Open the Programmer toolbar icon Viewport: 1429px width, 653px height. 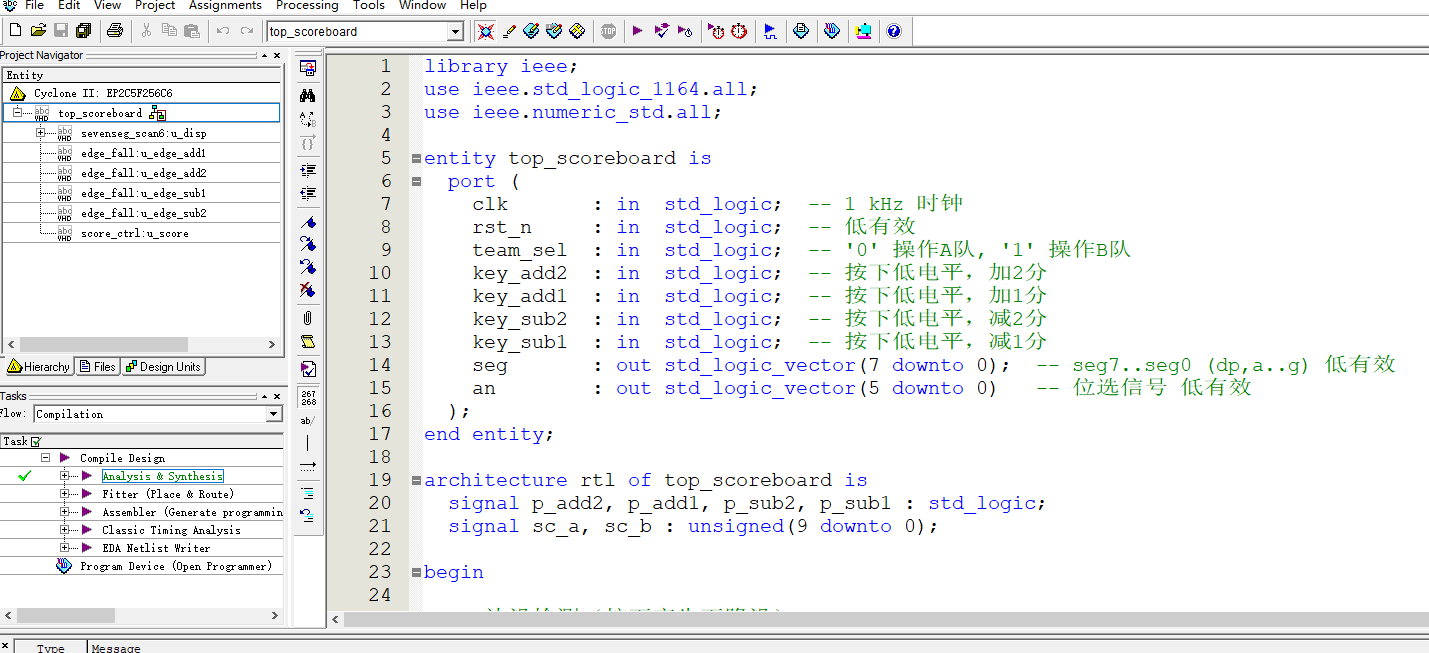pos(832,31)
